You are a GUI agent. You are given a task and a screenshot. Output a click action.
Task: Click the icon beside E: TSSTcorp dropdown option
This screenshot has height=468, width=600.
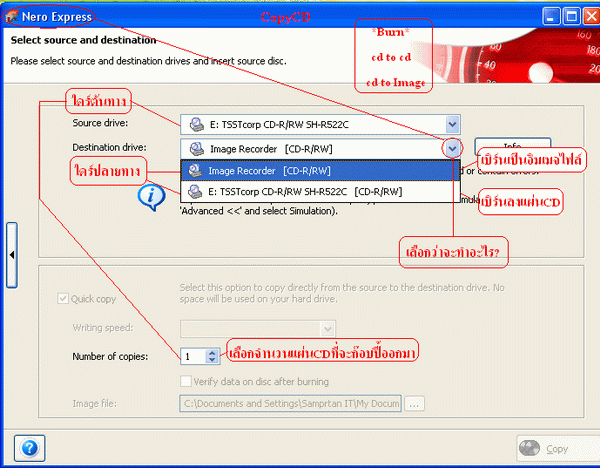195,191
